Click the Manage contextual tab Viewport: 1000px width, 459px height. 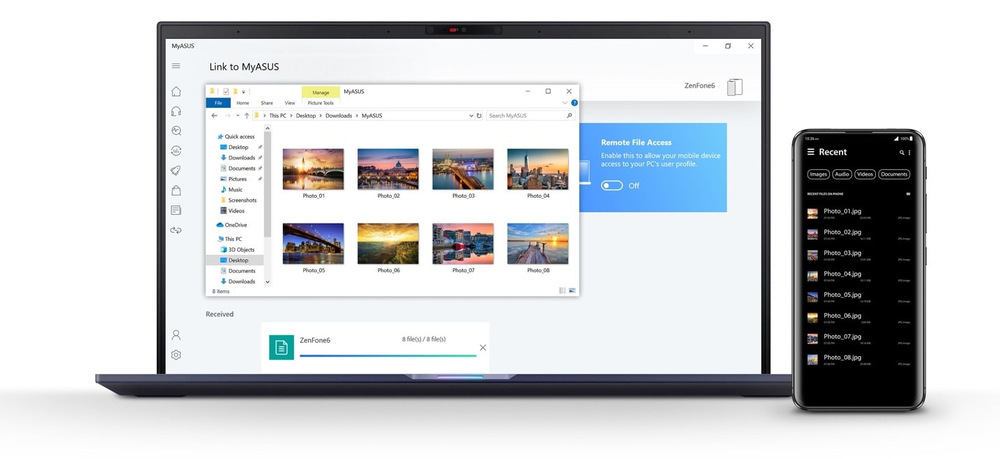(321, 92)
